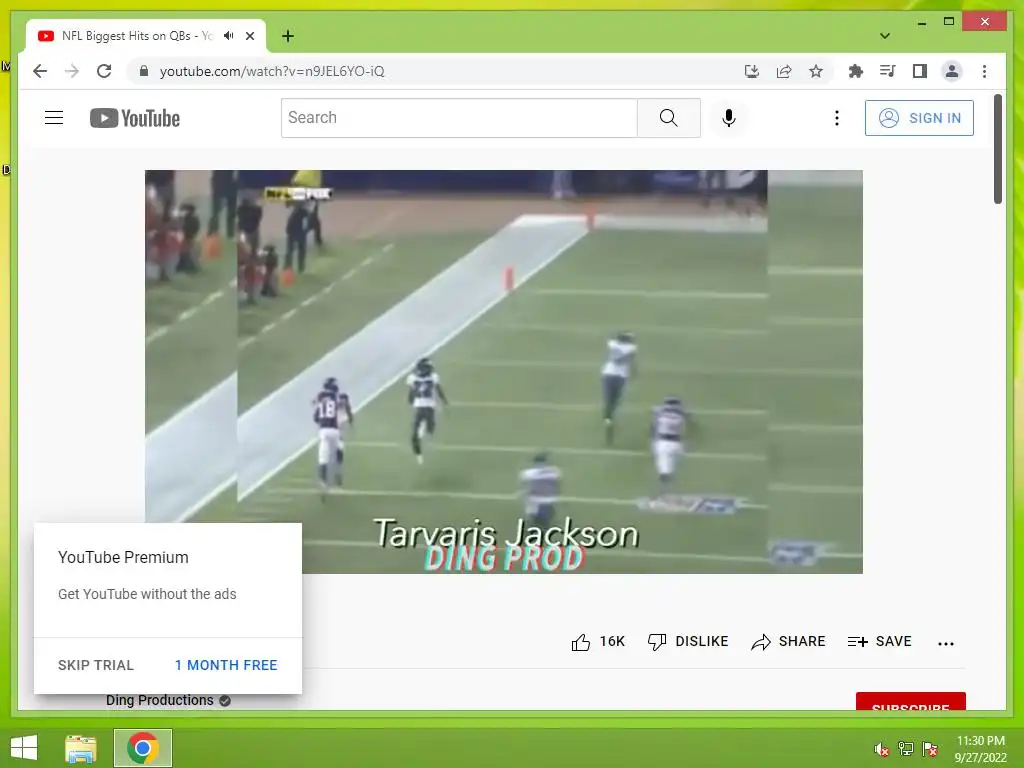Open YouTube settings three-dot menu
Image resolution: width=1024 pixels, height=768 pixels.
(x=837, y=118)
